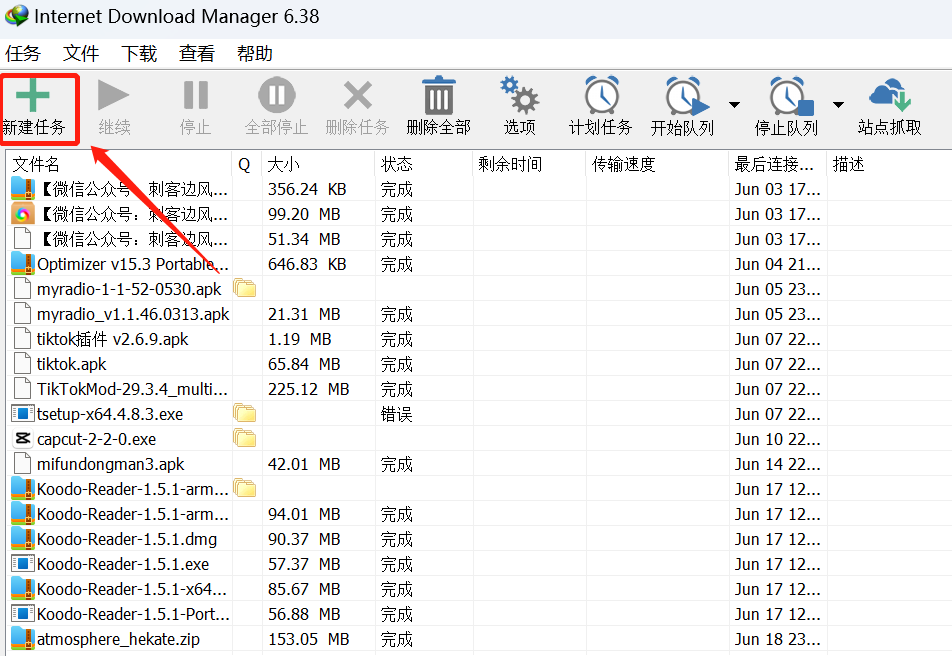This screenshot has width=952, height=656.
Task: Click the exe icon of tsetup-x64.4.8.3.exe
Action: pyautogui.click(x=22, y=414)
